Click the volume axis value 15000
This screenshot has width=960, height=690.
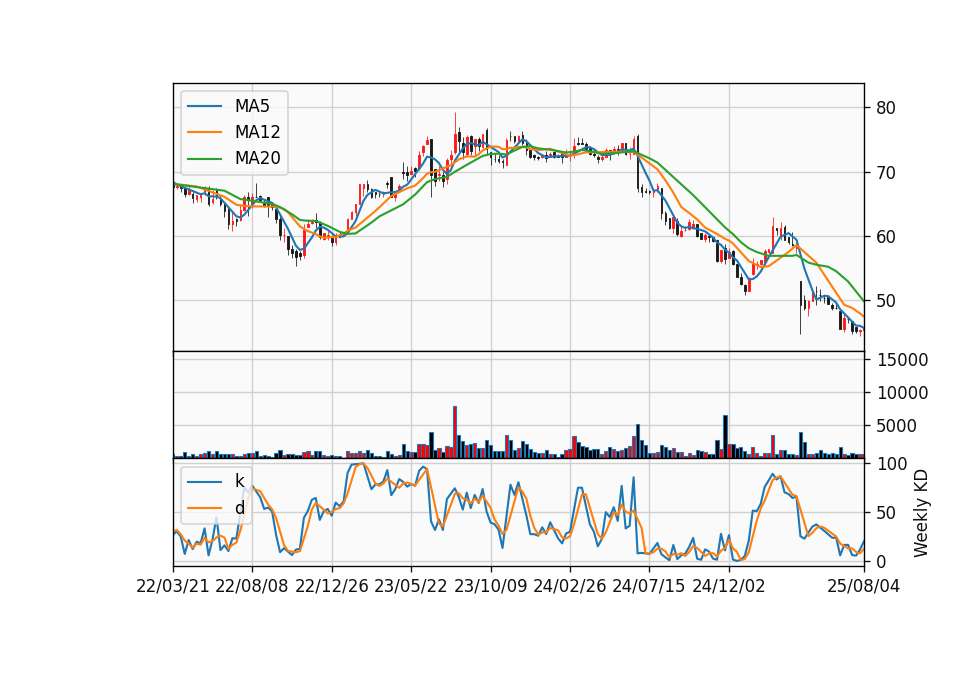tap(902, 360)
